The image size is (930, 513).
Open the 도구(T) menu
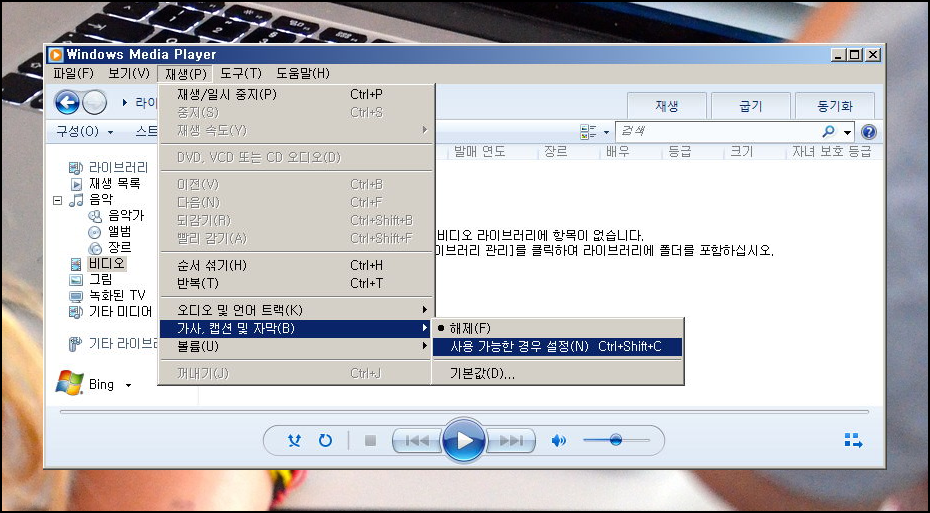(x=241, y=74)
